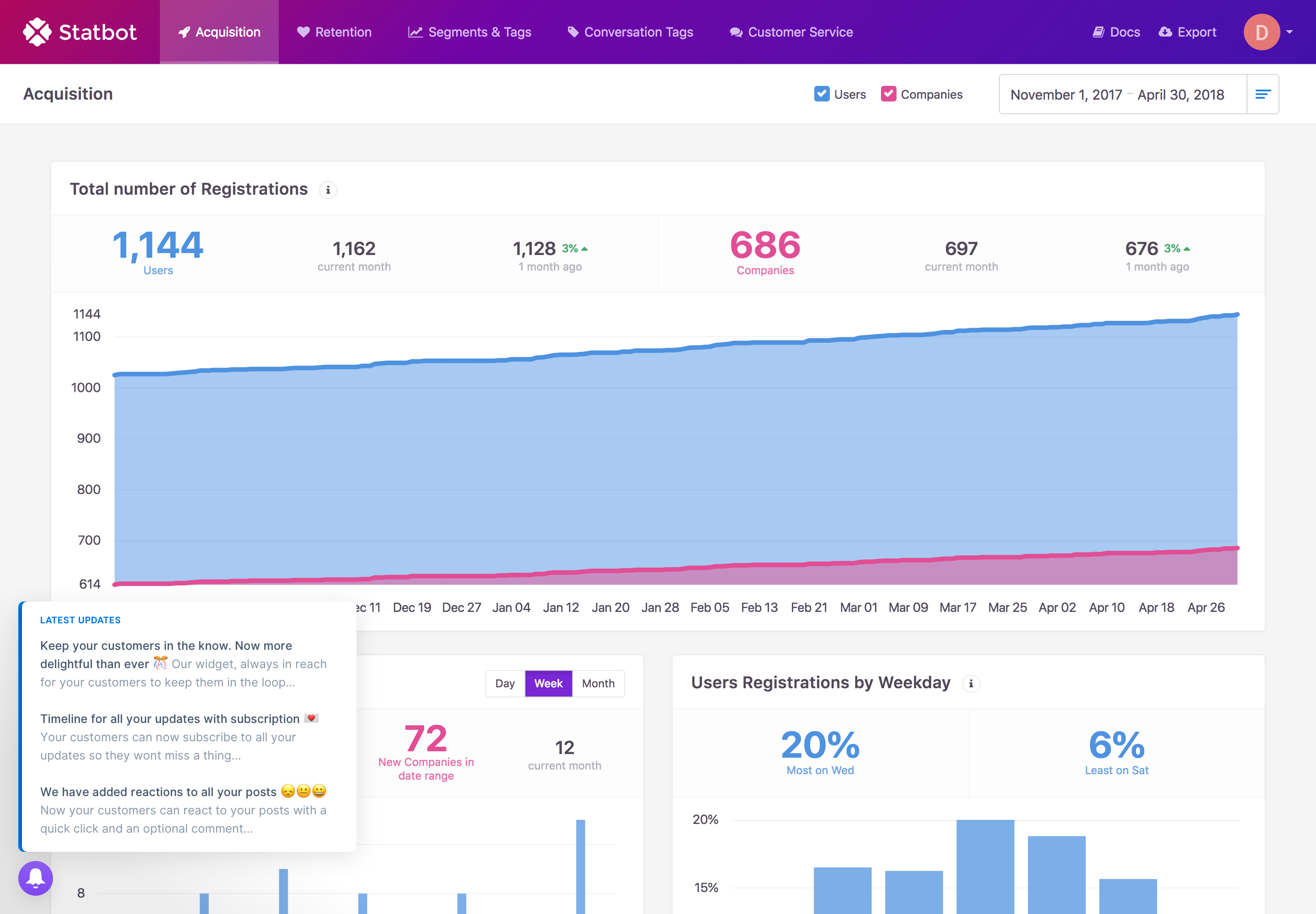
Task: Click the Export cloud icon
Action: point(1165,32)
